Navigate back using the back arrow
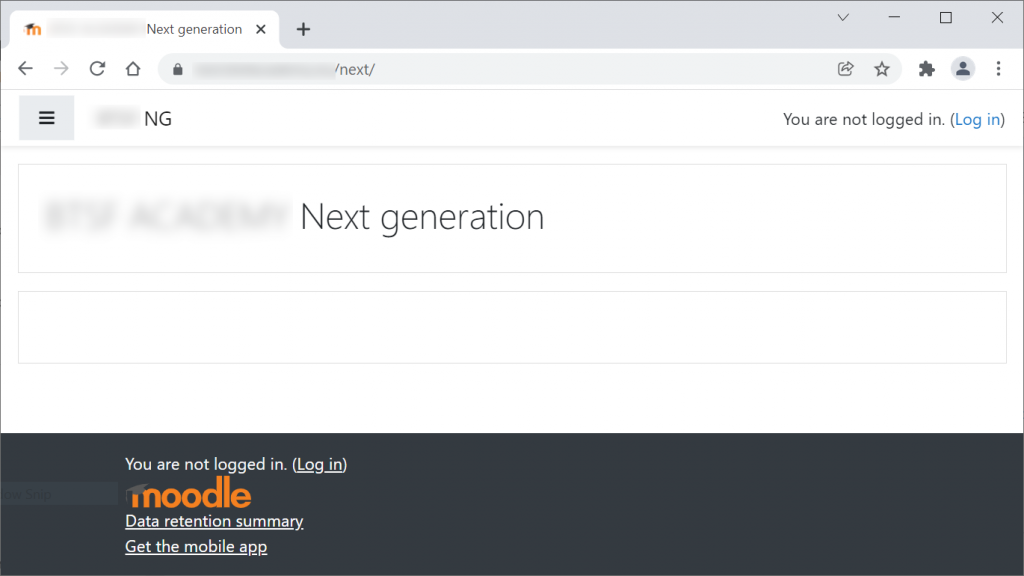The image size is (1024, 576). click(25, 69)
